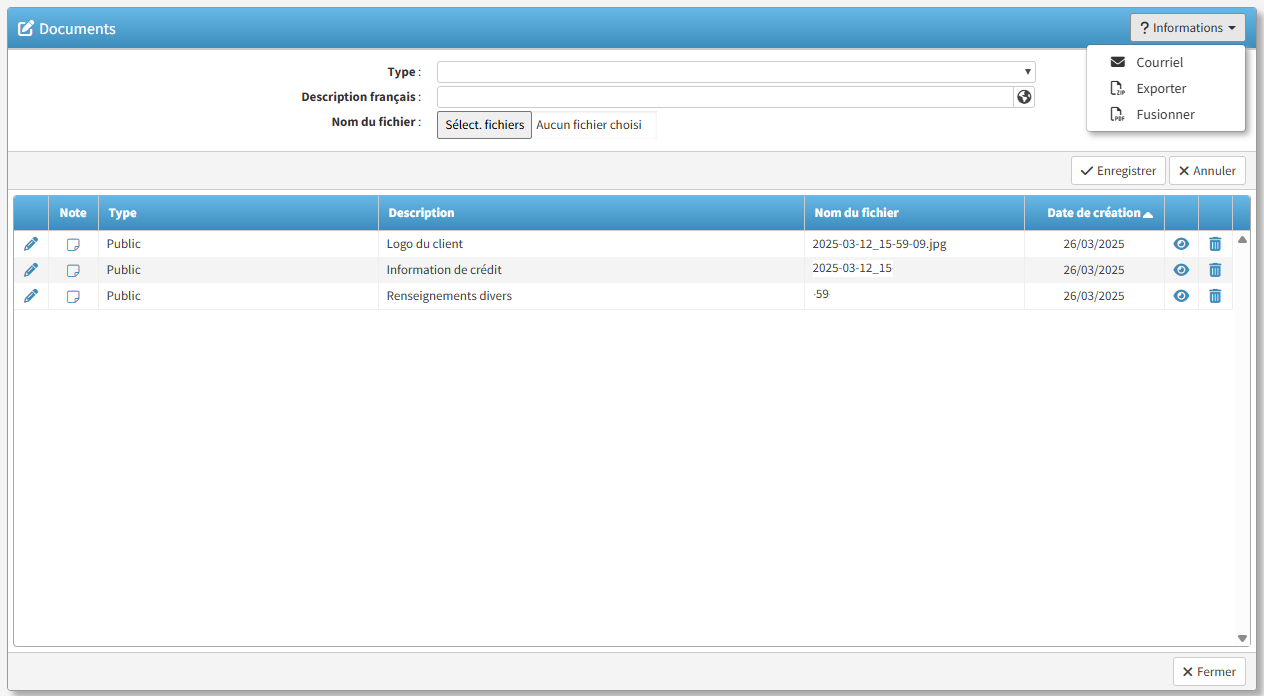Click the -59 filename cell

(914, 296)
